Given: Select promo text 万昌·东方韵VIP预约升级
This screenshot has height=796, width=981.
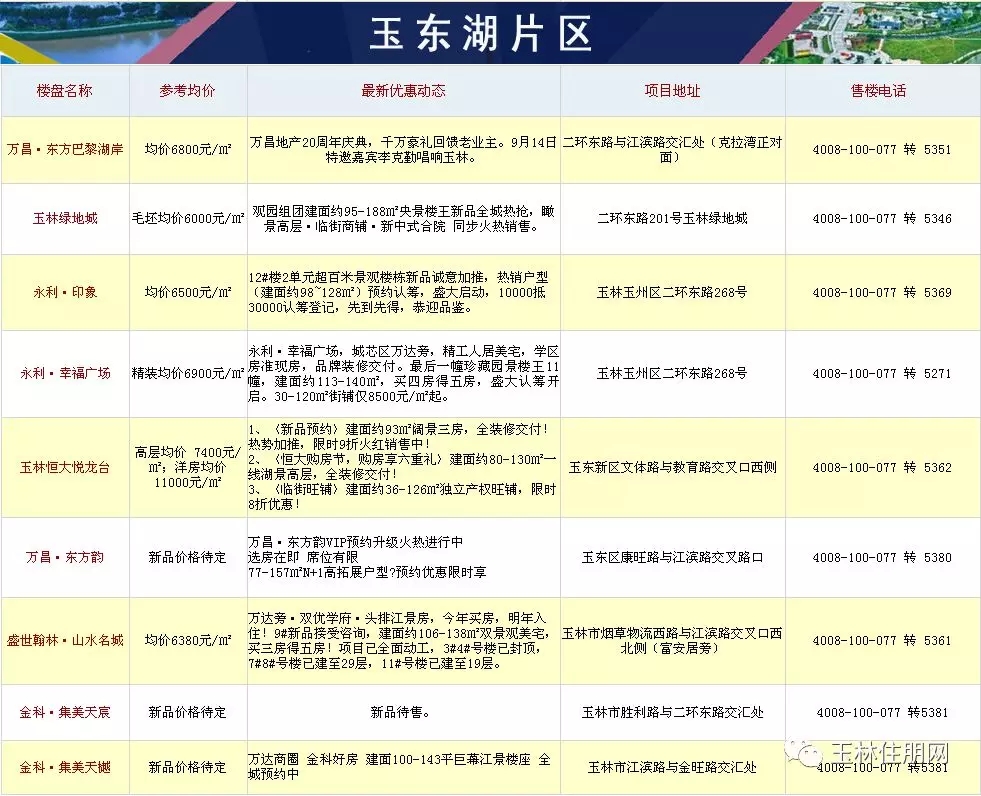Looking at the screenshot, I should click(x=367, y=557).
